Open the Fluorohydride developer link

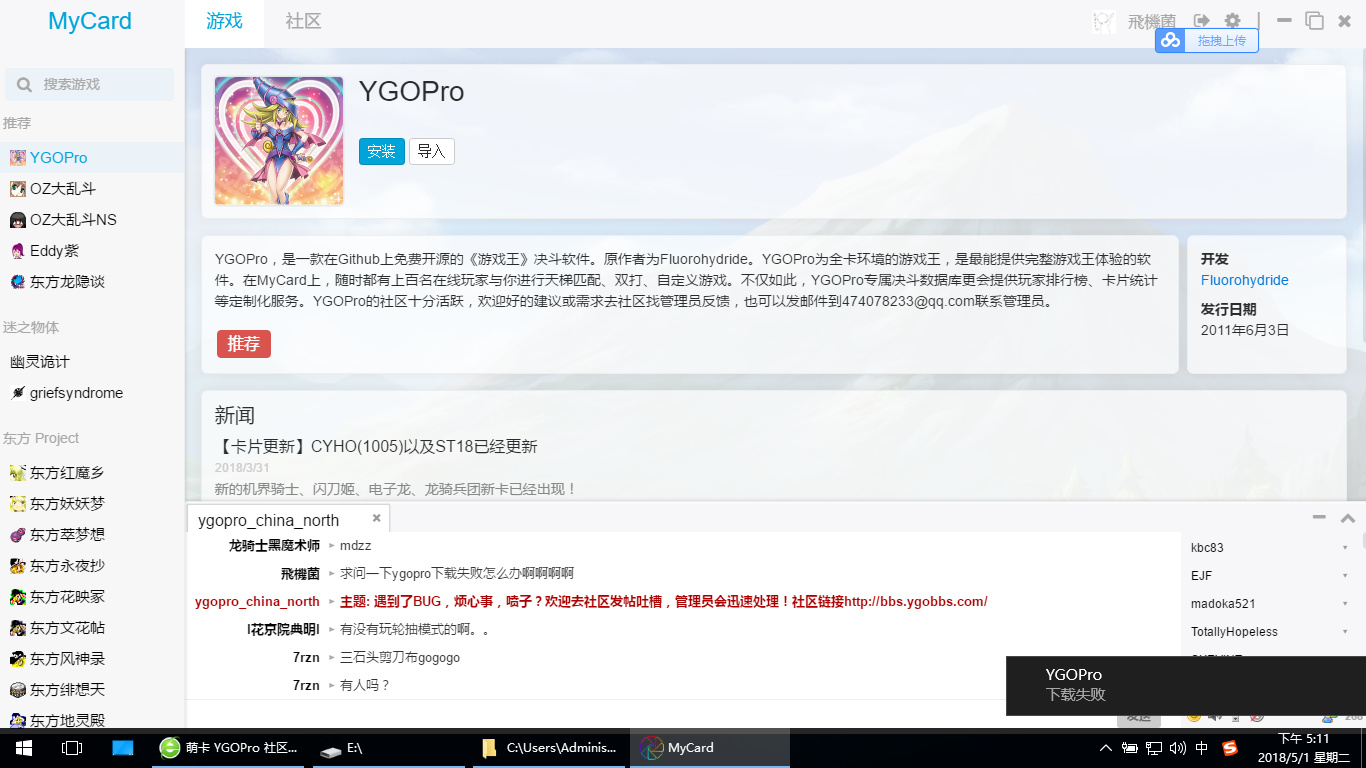(1244, 280)
